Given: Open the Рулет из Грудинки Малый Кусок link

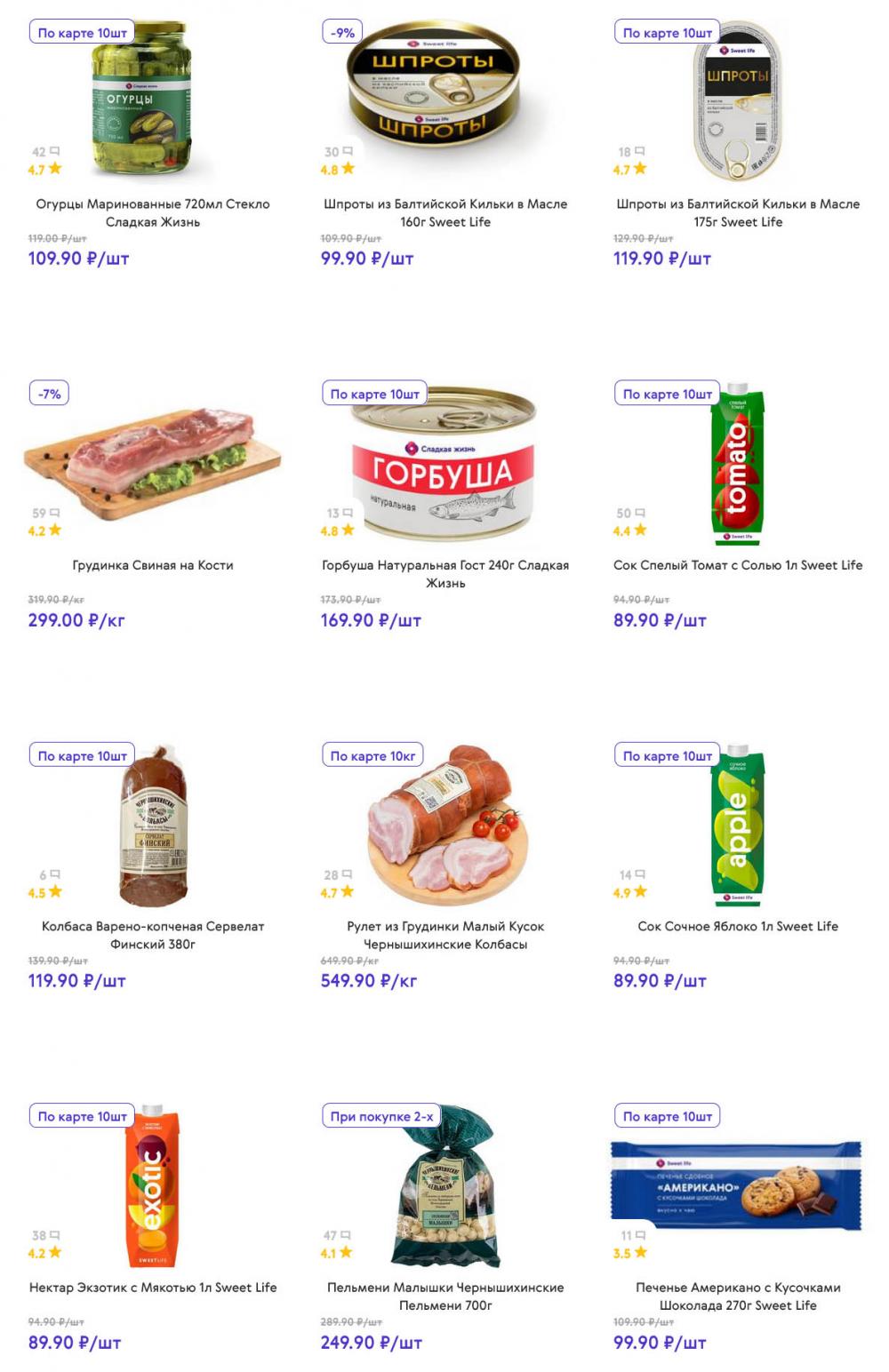Looking at the screenshot, I should (445, 935).
